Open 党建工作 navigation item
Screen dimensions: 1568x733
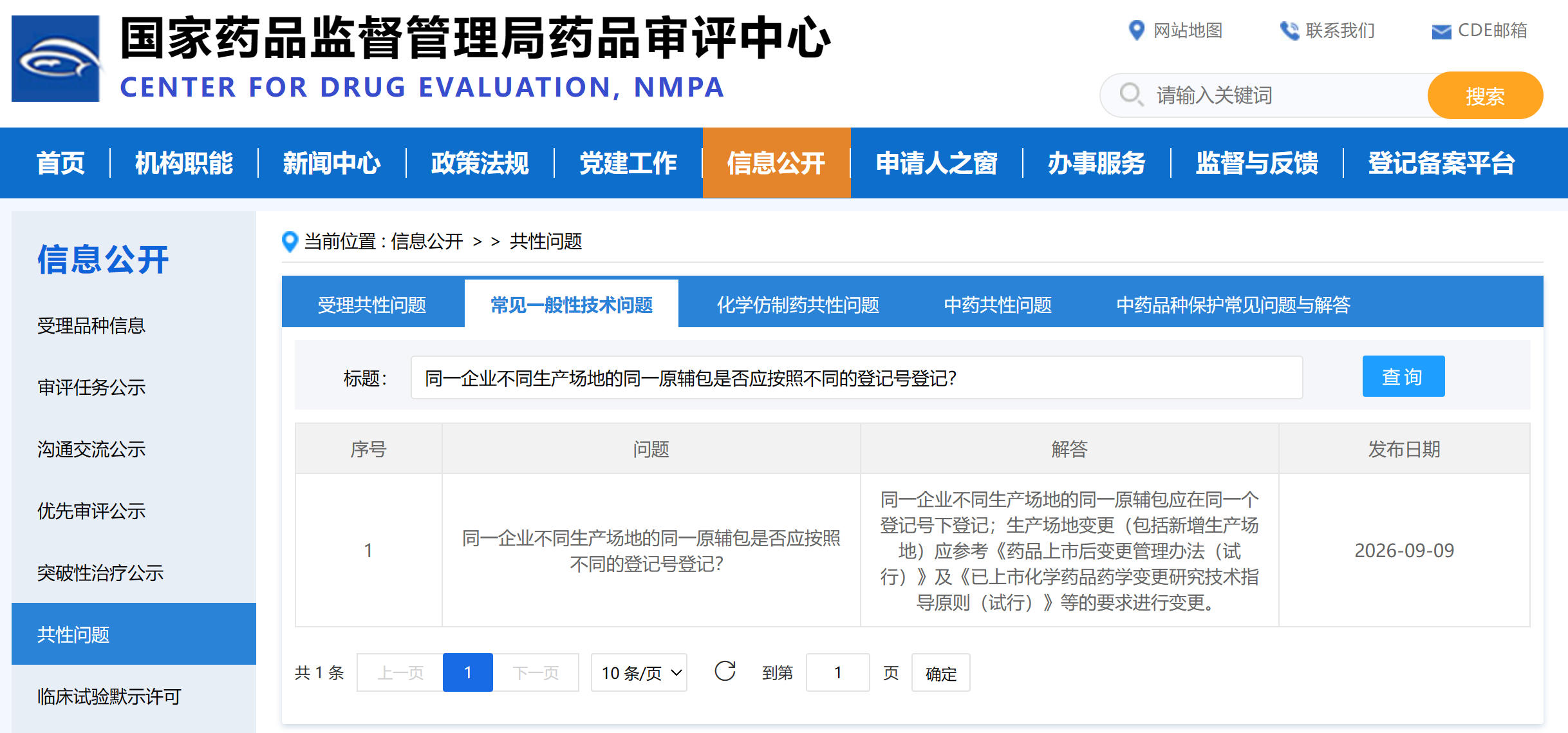(628, 163)
